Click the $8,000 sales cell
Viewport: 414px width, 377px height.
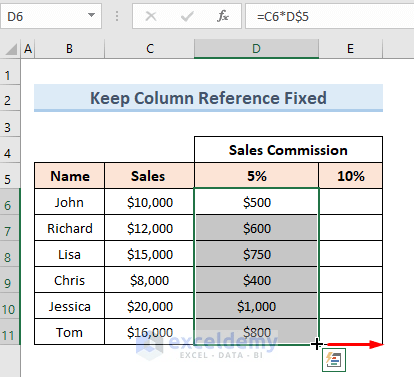click(149, 280)
